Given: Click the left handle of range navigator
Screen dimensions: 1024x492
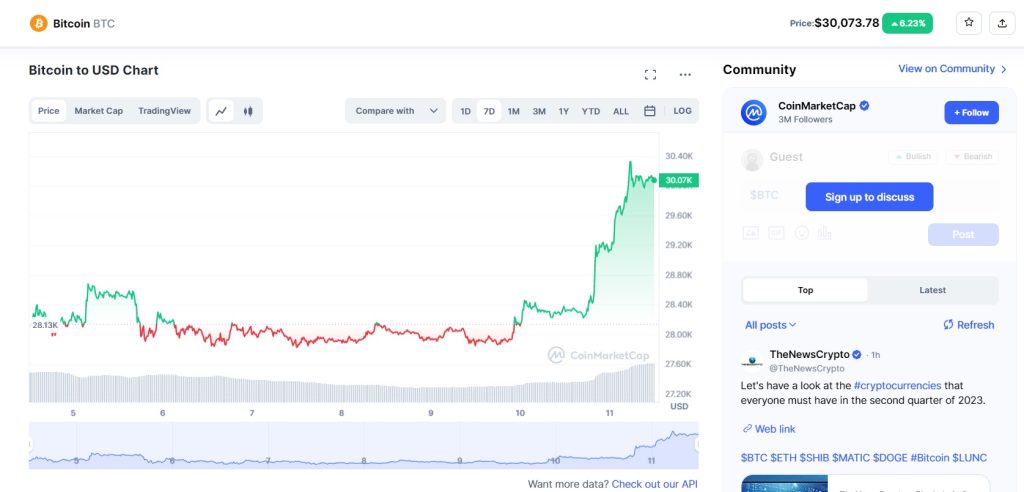Looking at the screenshot, I should [30, 445].
